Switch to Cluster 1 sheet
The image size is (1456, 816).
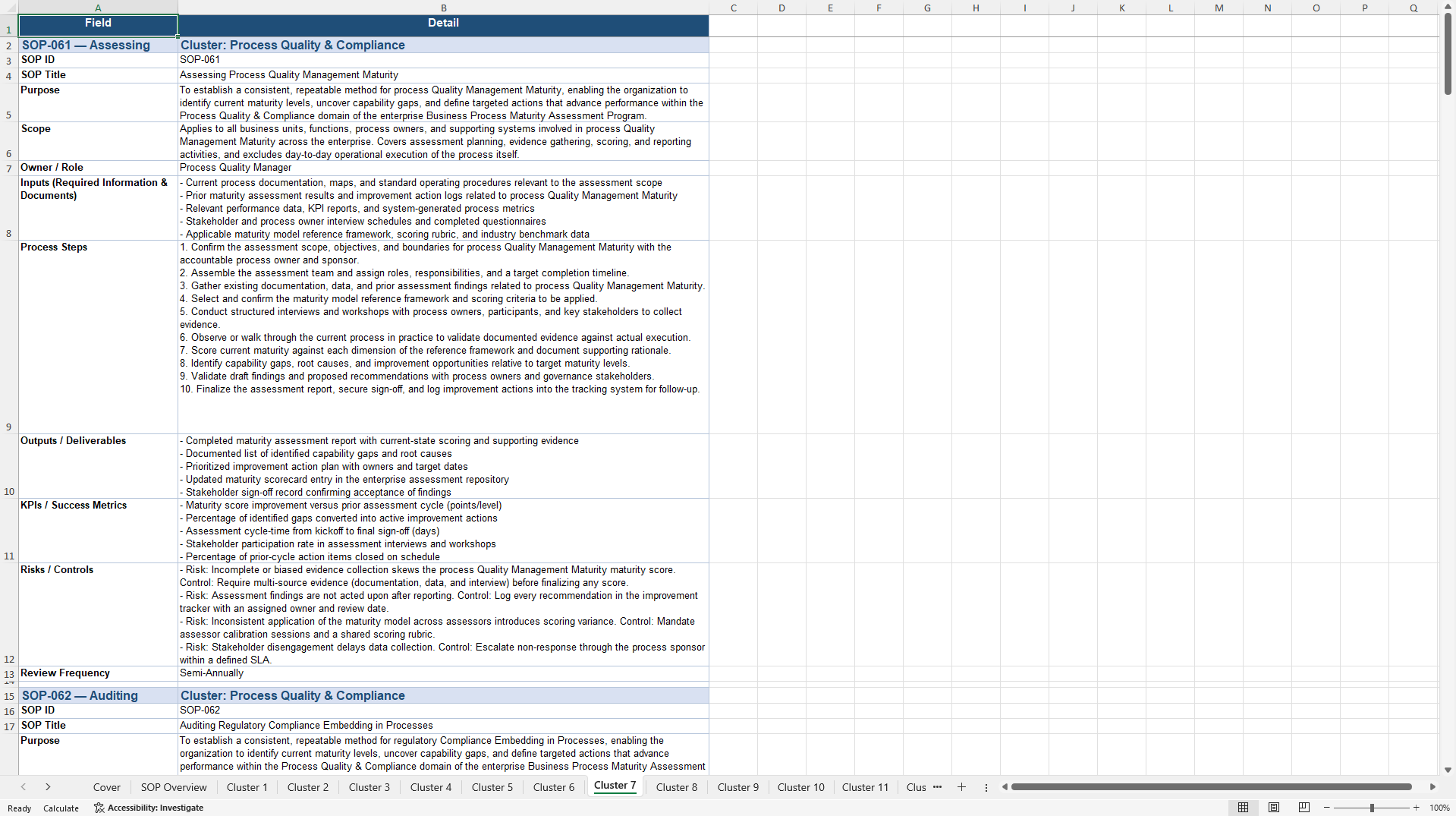[247, 787]
